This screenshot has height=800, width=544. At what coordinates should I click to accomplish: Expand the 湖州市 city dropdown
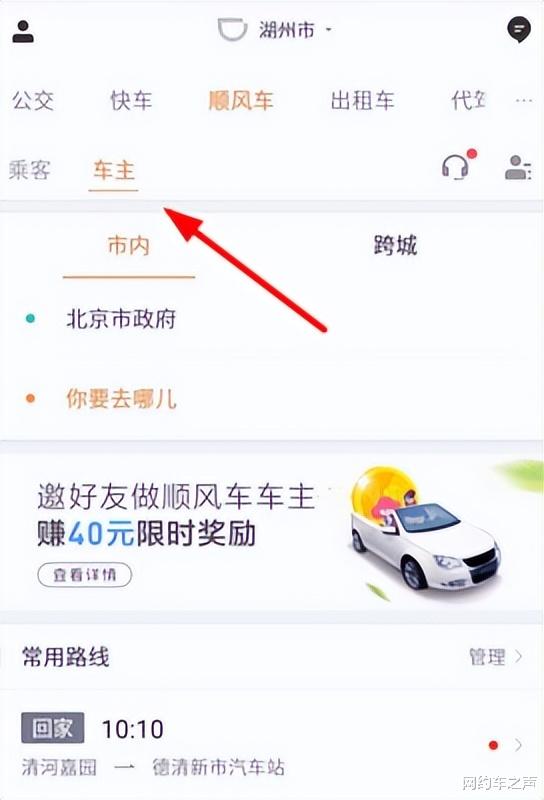295,30
